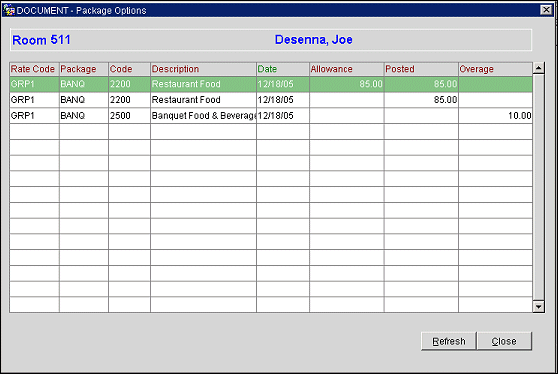Click the Close button beside Refresh

click(x=504, y=341)
